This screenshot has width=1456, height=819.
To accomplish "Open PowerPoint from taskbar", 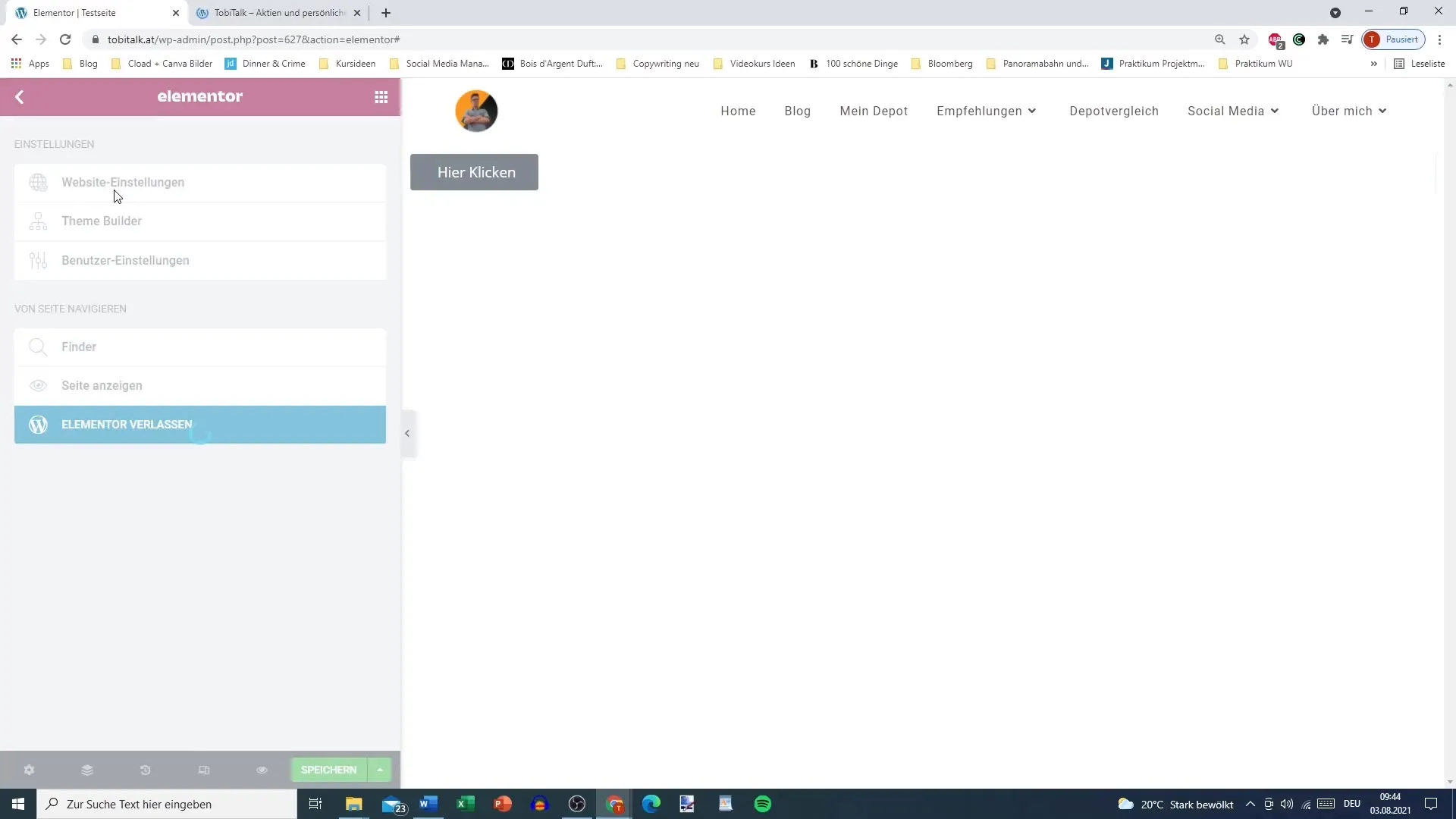I will pos(503,804).
